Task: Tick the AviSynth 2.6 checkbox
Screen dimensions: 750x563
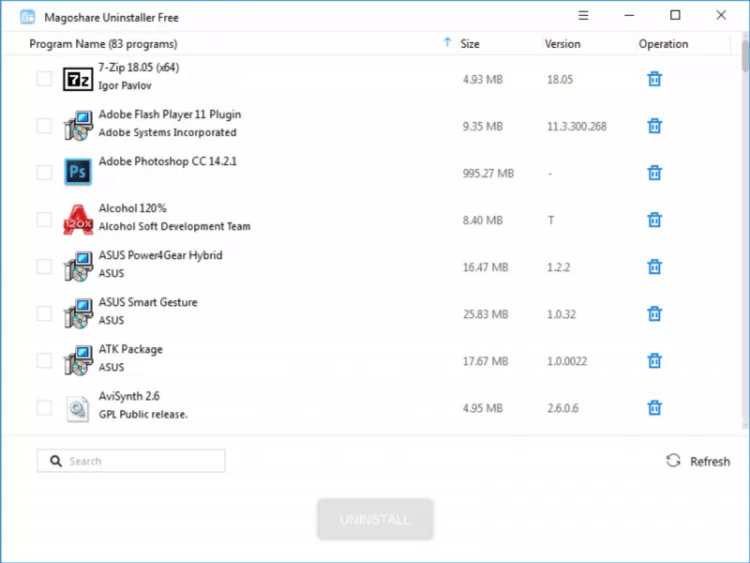Action: pos(44,408)
